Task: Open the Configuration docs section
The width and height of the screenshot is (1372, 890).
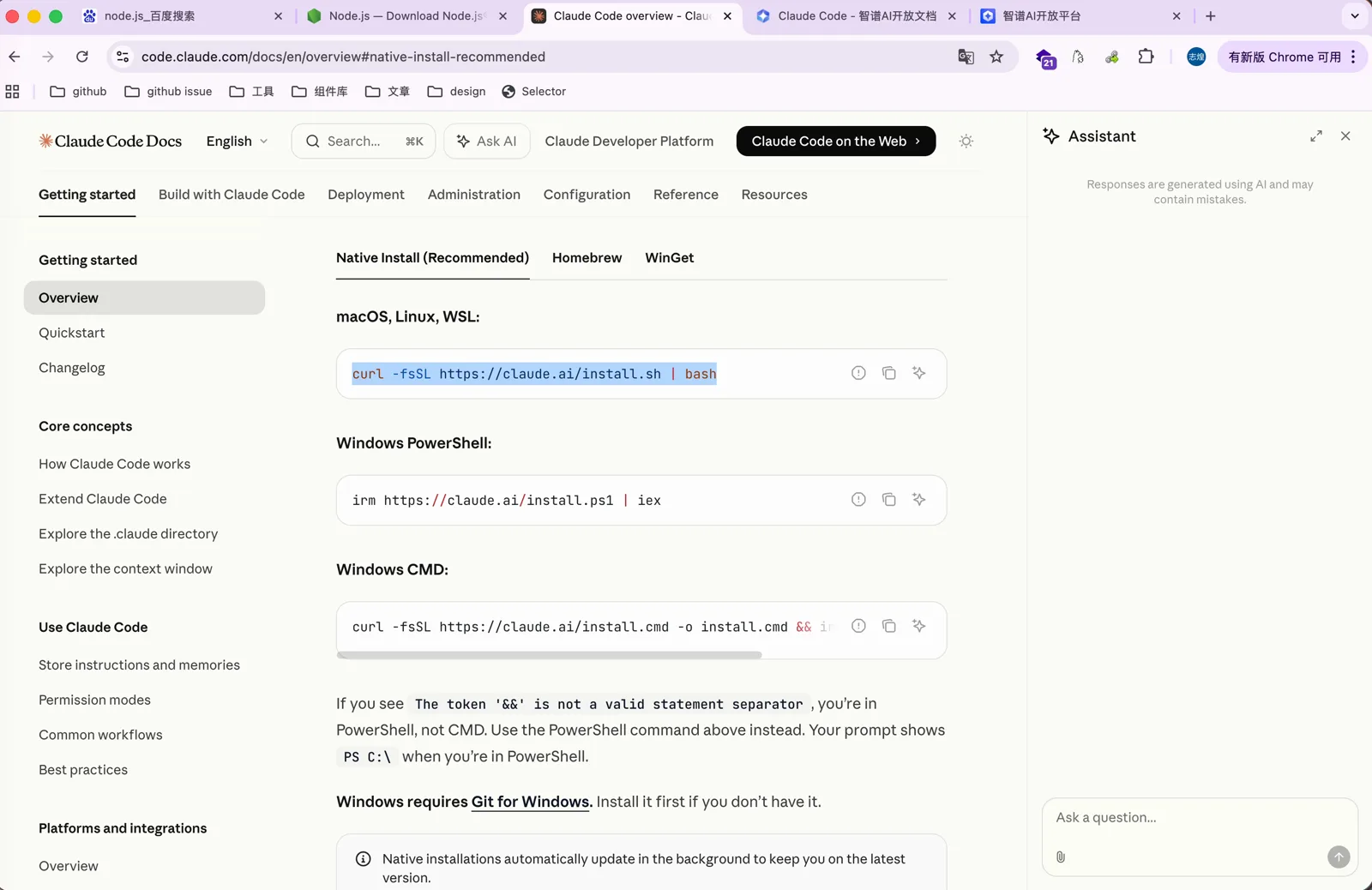Action: 587,195
